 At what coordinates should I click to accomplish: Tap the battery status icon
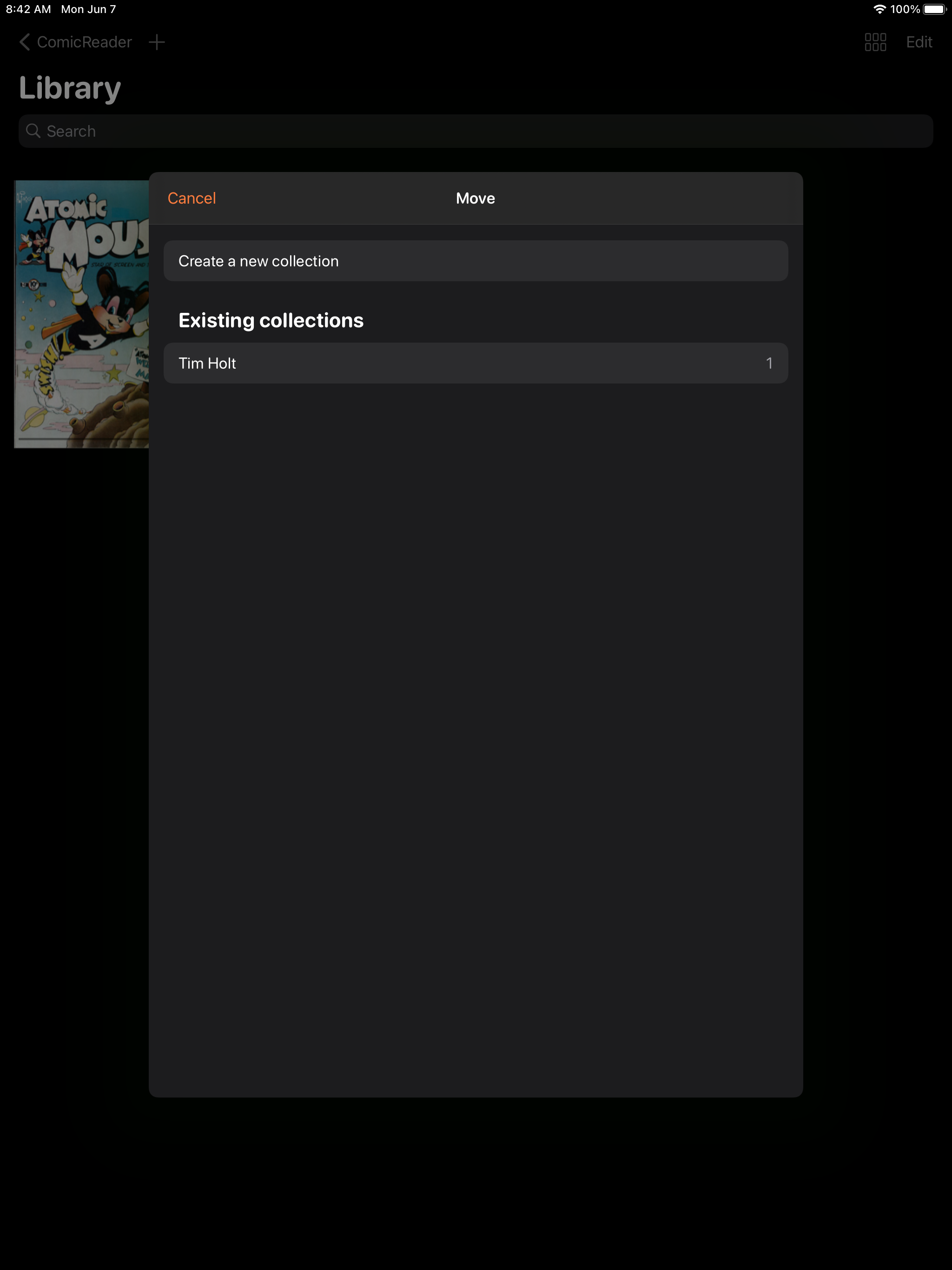pyautogui.click(x=933, y=9)
